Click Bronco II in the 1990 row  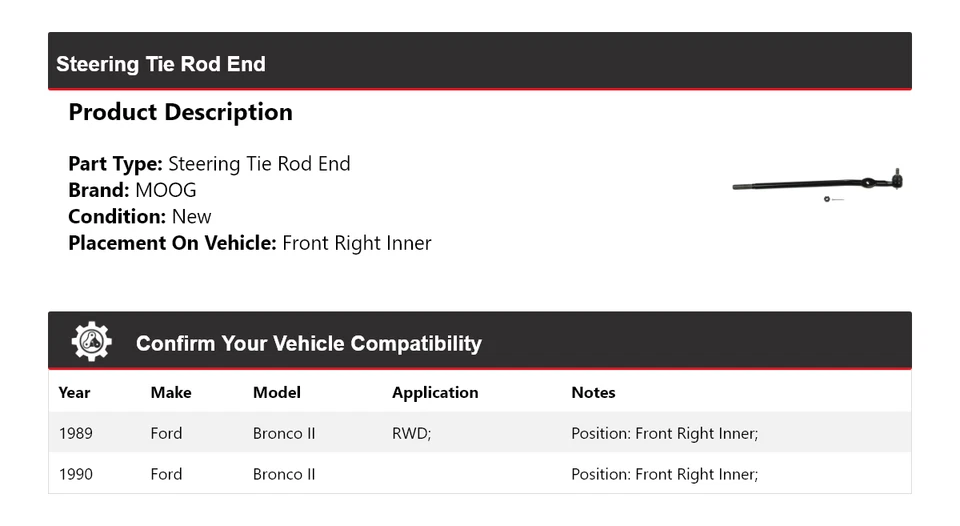(x=284, y=474)
